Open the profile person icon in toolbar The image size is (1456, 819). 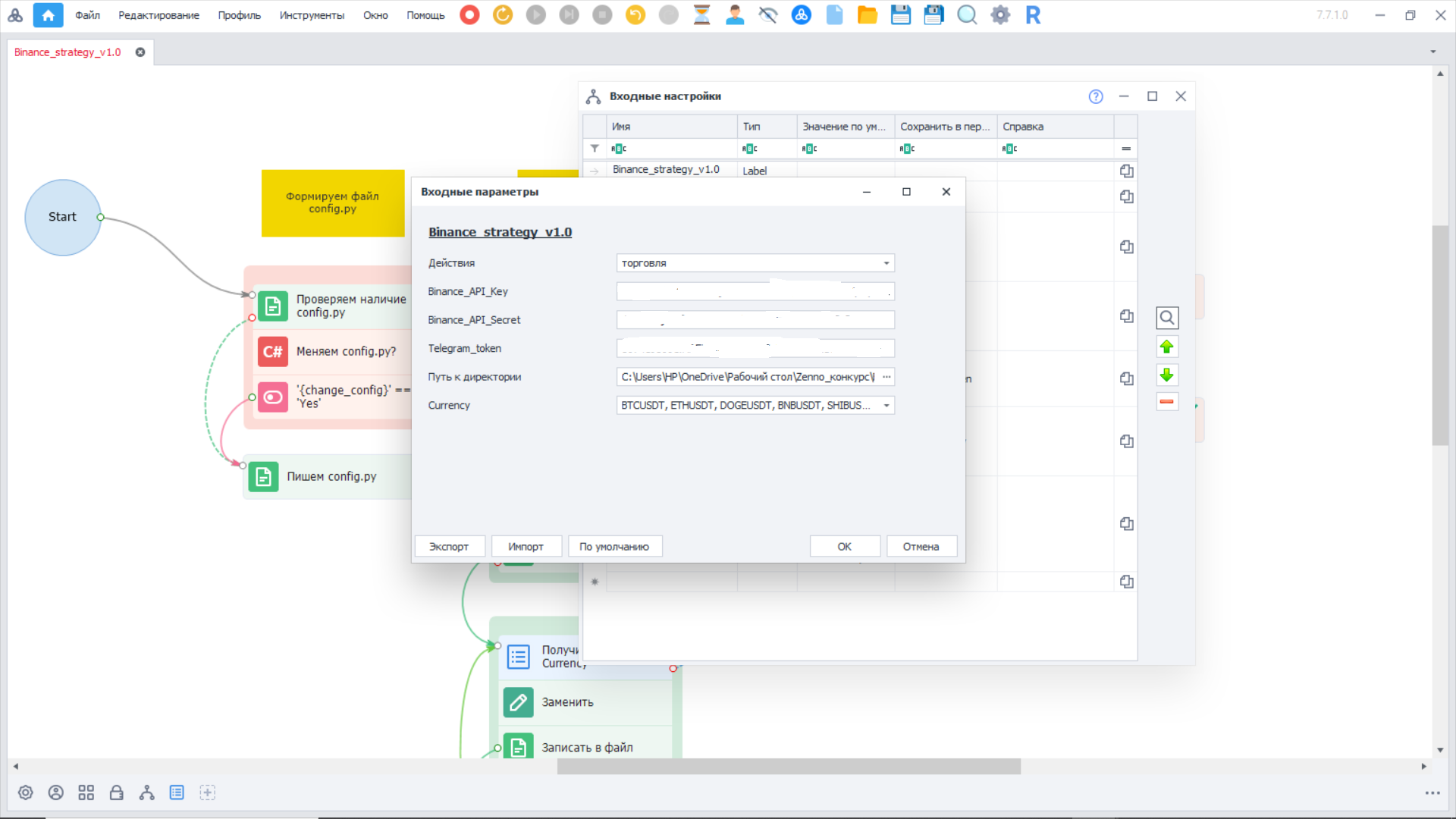[734, 15]
